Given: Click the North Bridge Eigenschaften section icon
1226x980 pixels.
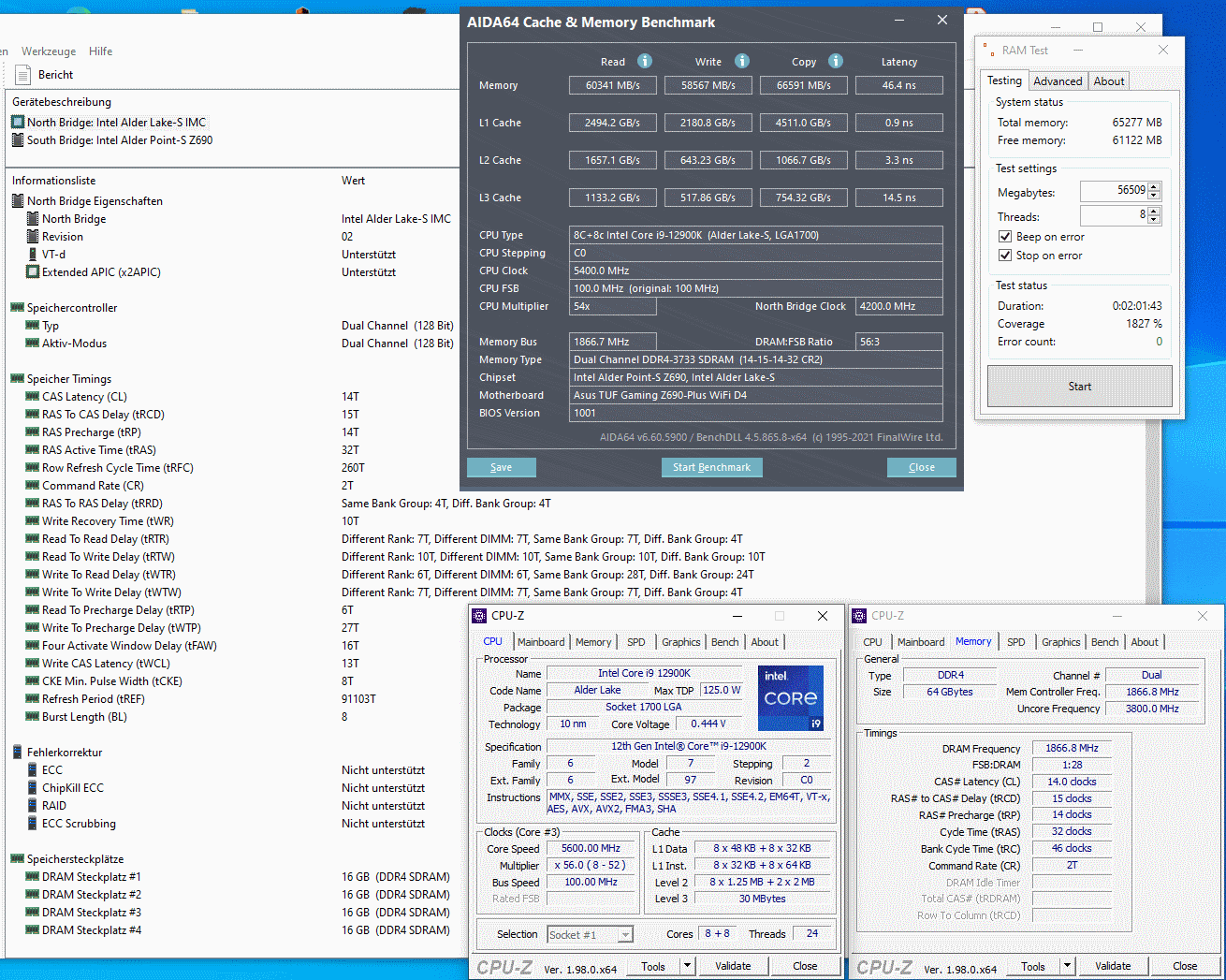Looking at the screenshot, I should 18,201.
